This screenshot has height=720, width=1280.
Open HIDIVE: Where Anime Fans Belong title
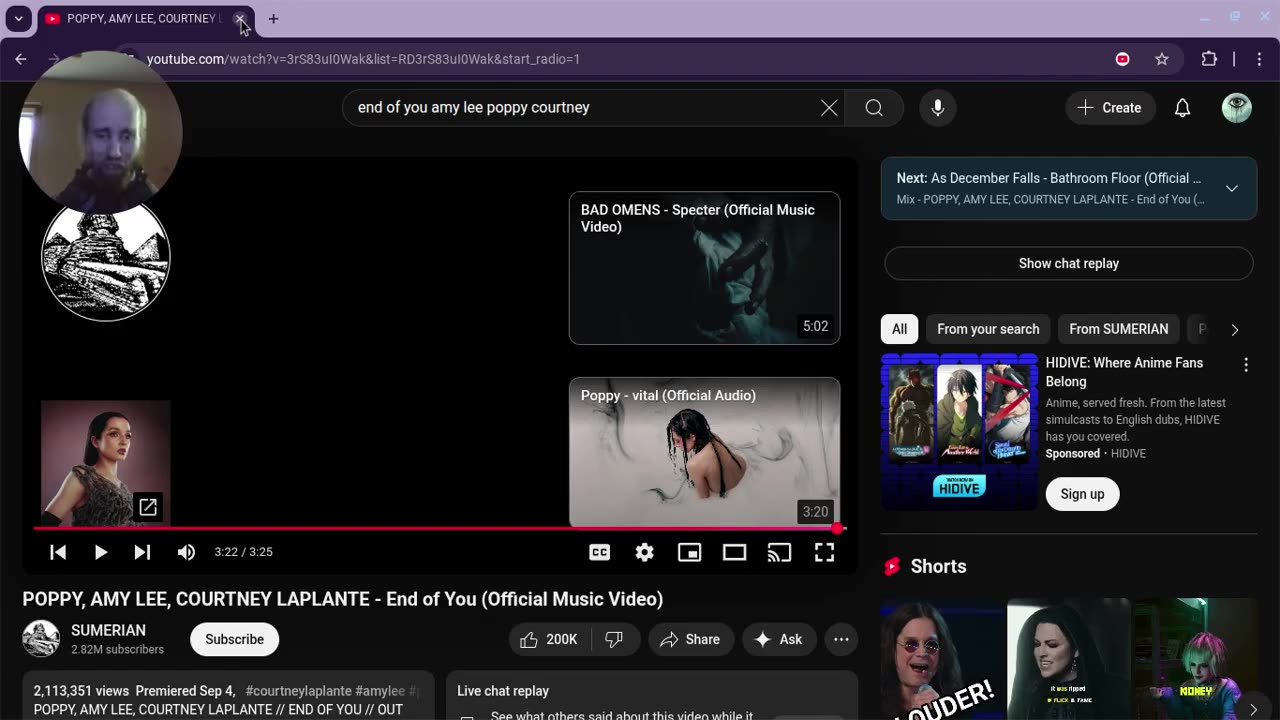(1124, 372)
